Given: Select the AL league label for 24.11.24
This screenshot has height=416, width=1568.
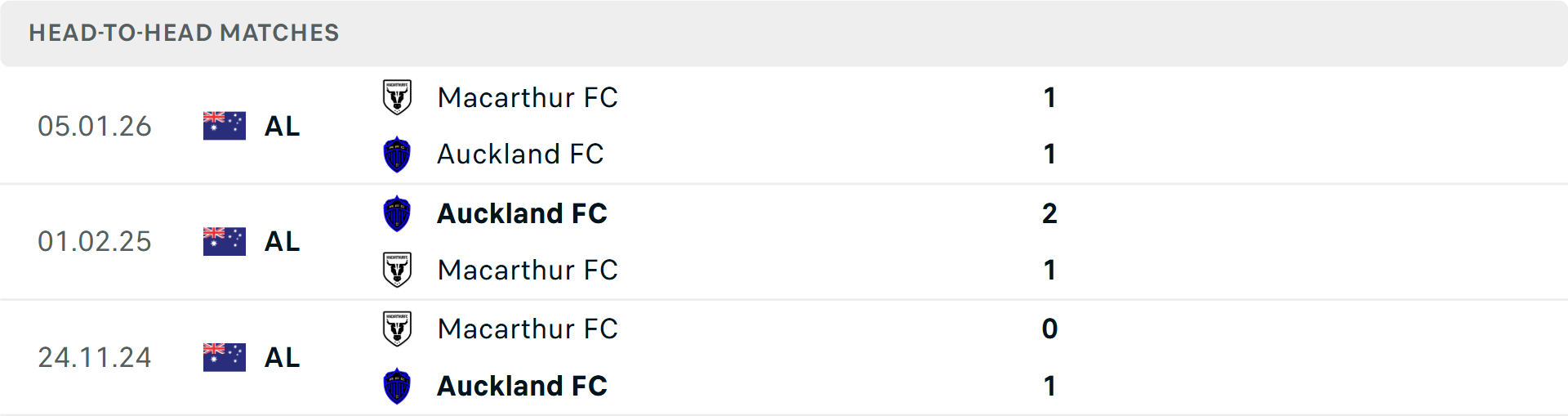Looking at the screenshot, I should pyautogui.click(x=283, y=357).
